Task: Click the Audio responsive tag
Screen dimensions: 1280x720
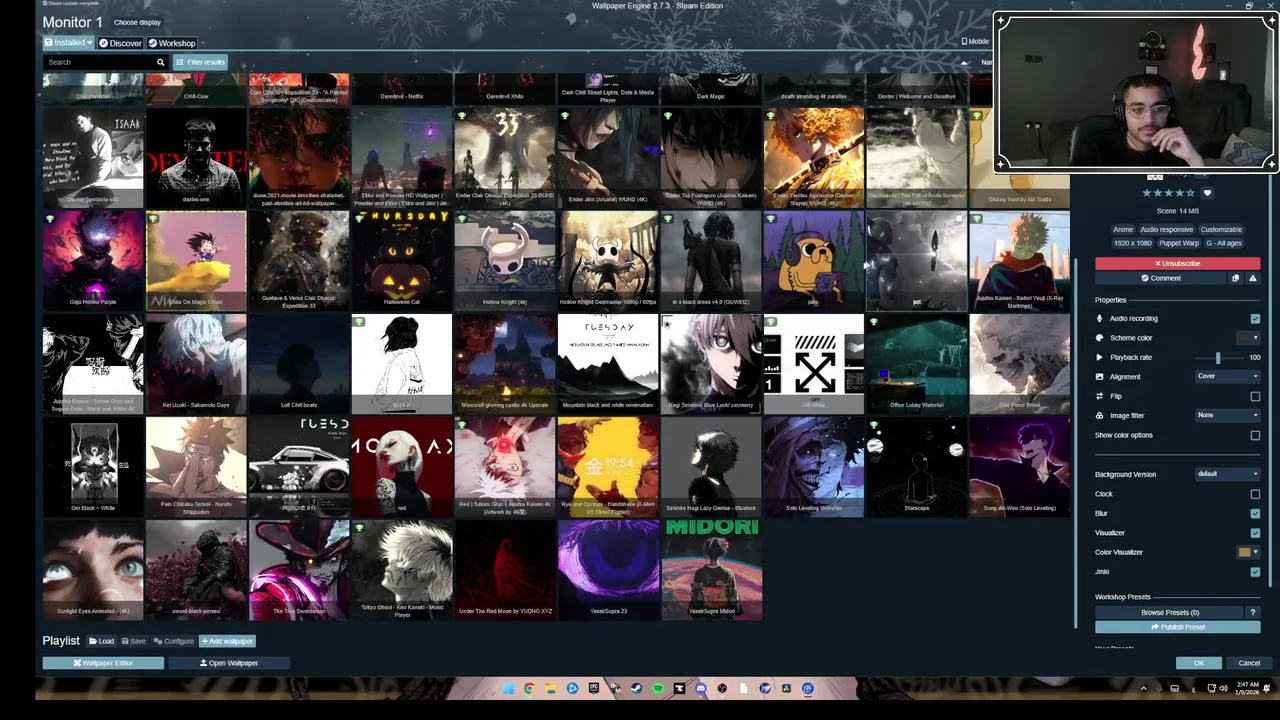Action: [1166, 230]
